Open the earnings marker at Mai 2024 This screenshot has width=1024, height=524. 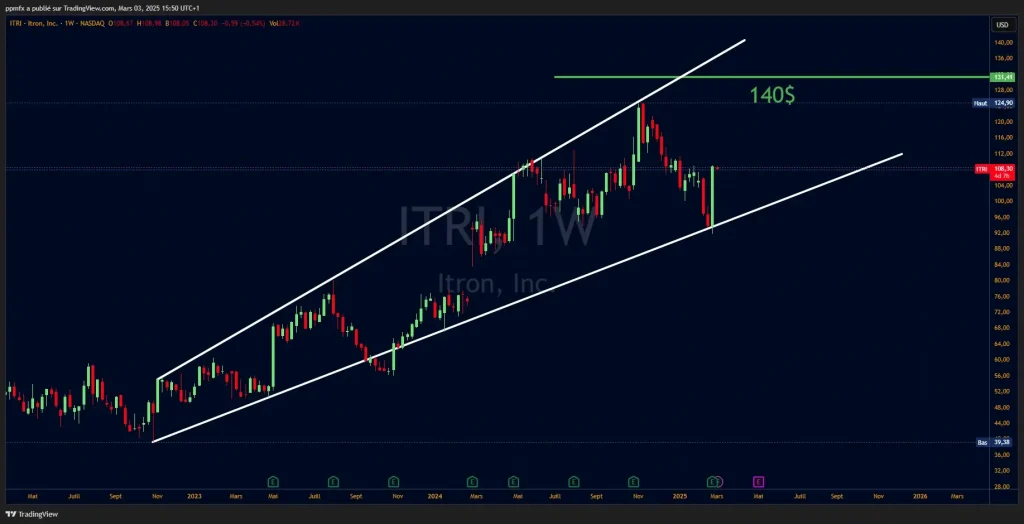coord(514,482)
